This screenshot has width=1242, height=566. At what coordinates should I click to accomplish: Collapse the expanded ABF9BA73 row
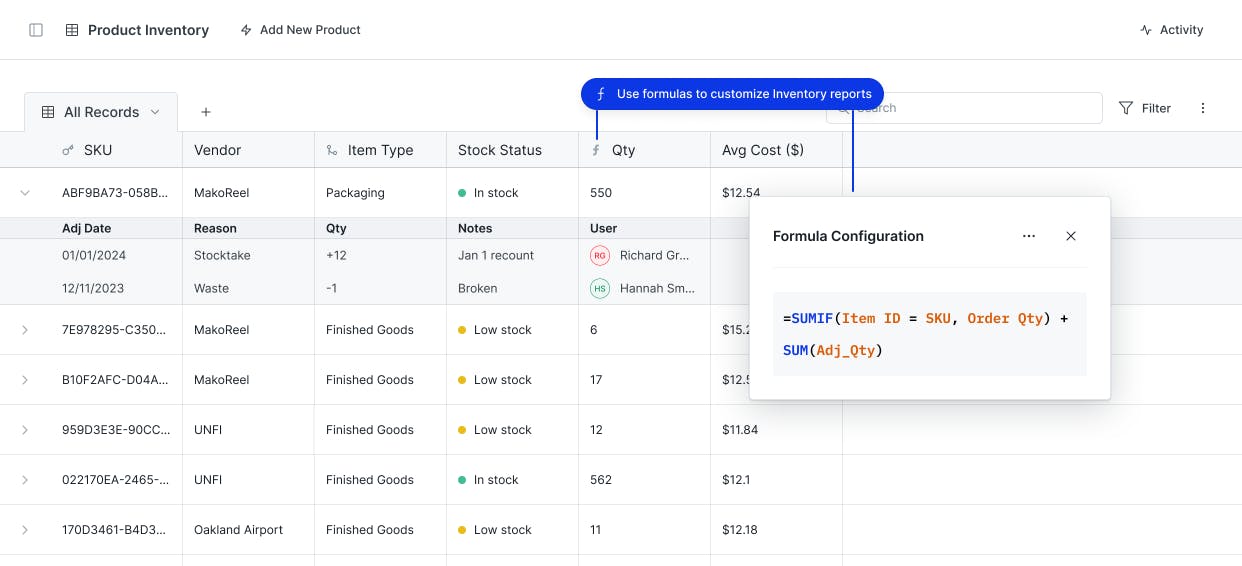[x=25, y=193]
